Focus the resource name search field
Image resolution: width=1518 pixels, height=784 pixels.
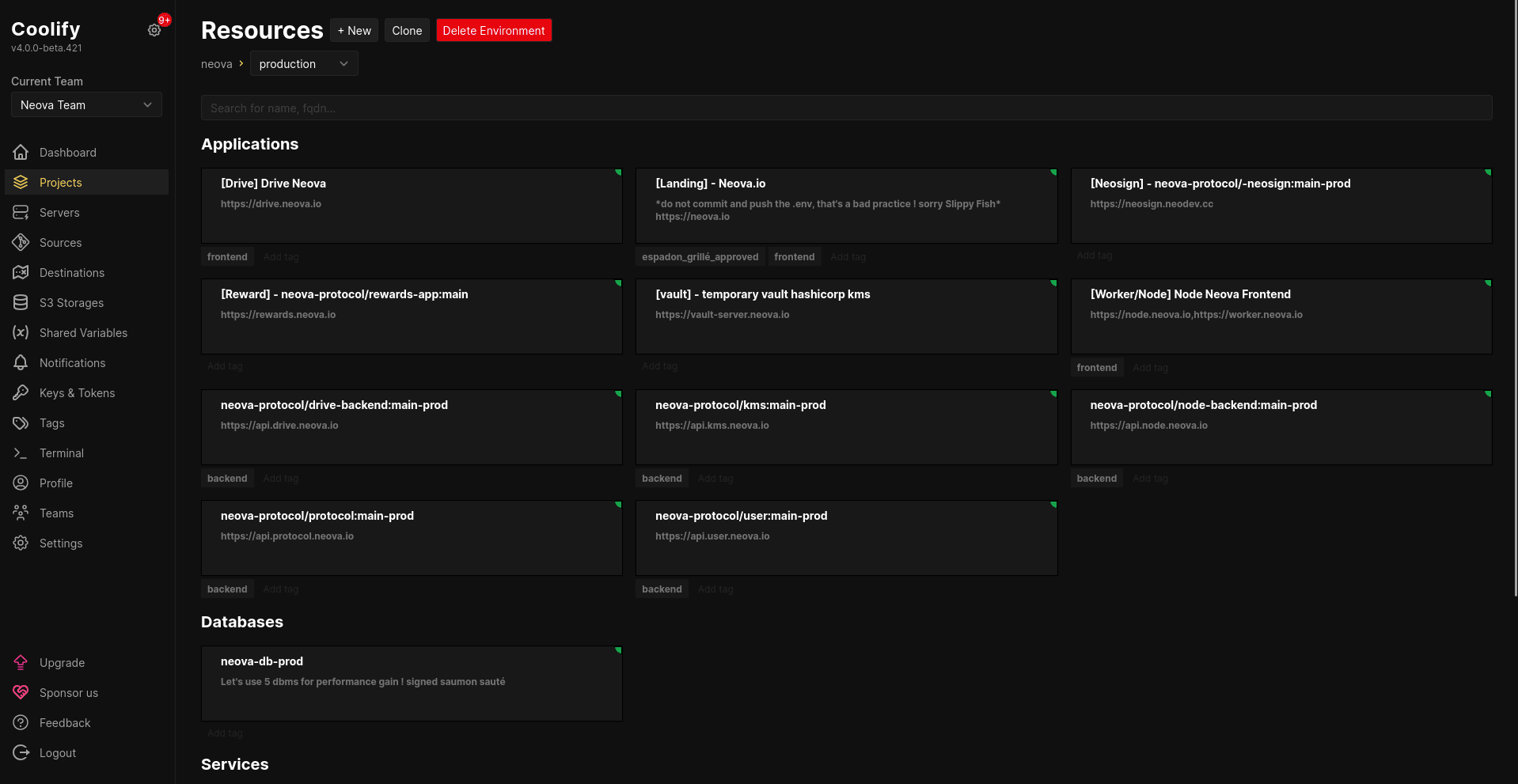pyautogui.click(x=846, y=108)
